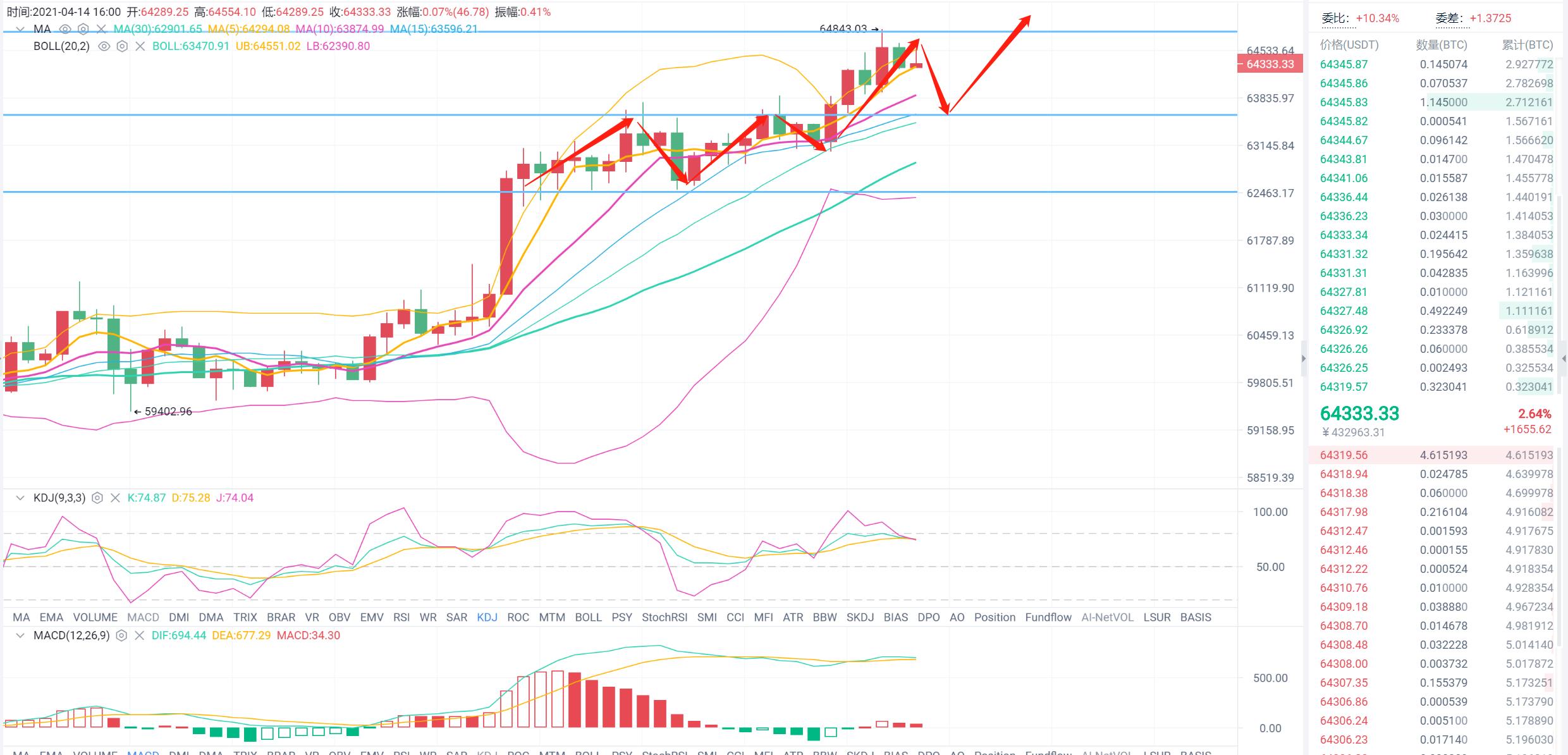Image resolution: width=1568 pixels, height=755 pixels.
Task: Click 价格(USDT) column header
Action: click(x=1349, y=45)
